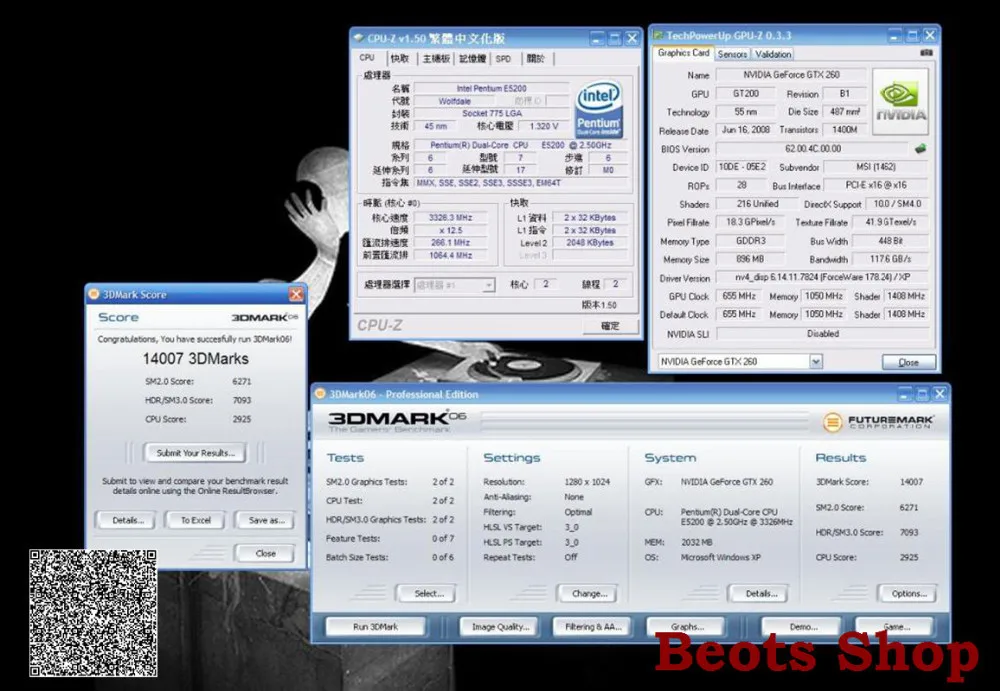Open the Validation tab in GPU-Z
1000x691 pixels.
[x=773, y=54]
